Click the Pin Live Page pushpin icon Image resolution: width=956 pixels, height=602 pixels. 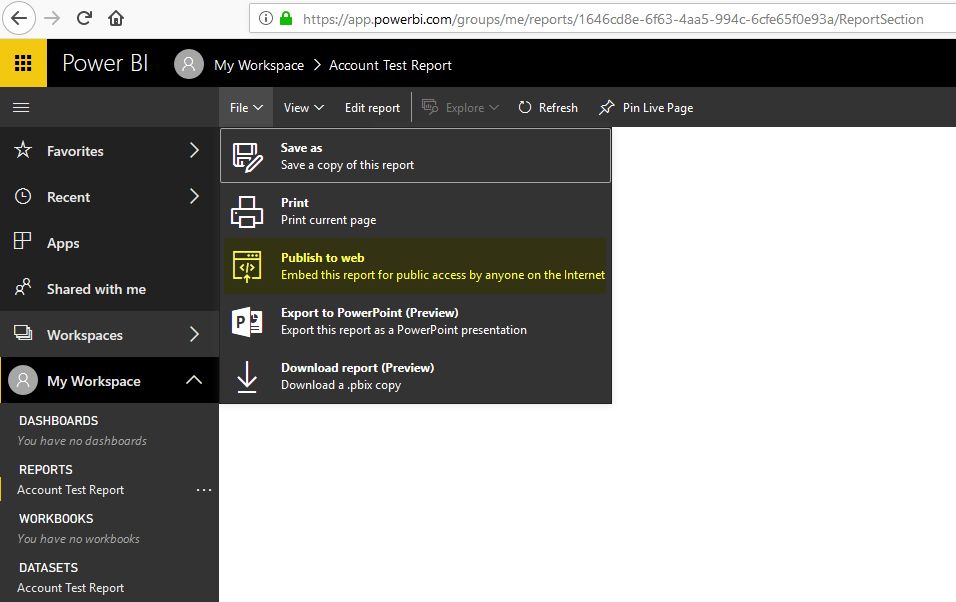[607, 107]
